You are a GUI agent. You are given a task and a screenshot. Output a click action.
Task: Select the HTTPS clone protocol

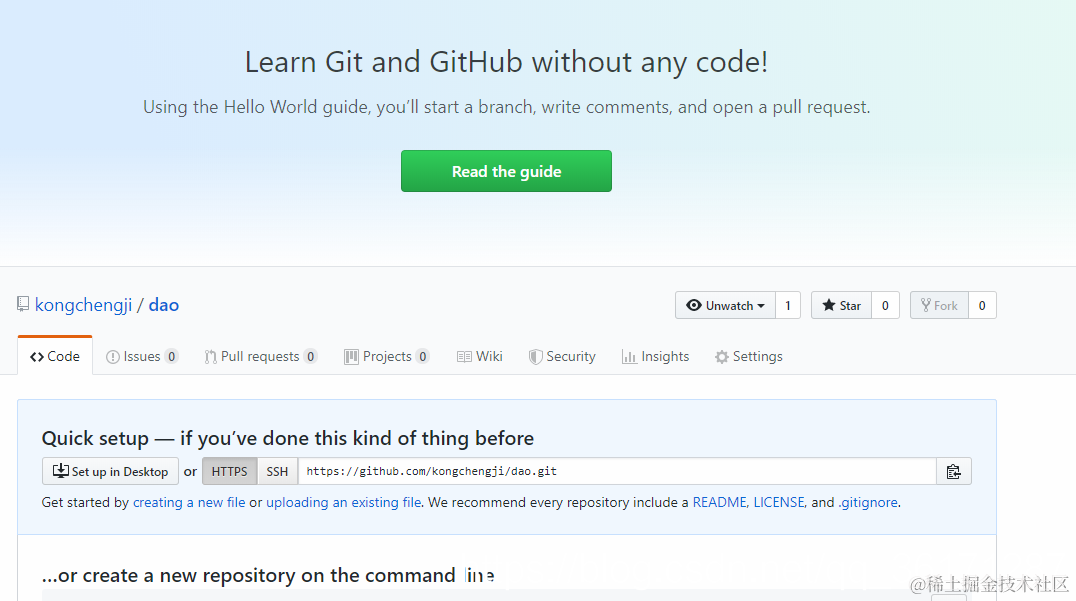point(229,471)
